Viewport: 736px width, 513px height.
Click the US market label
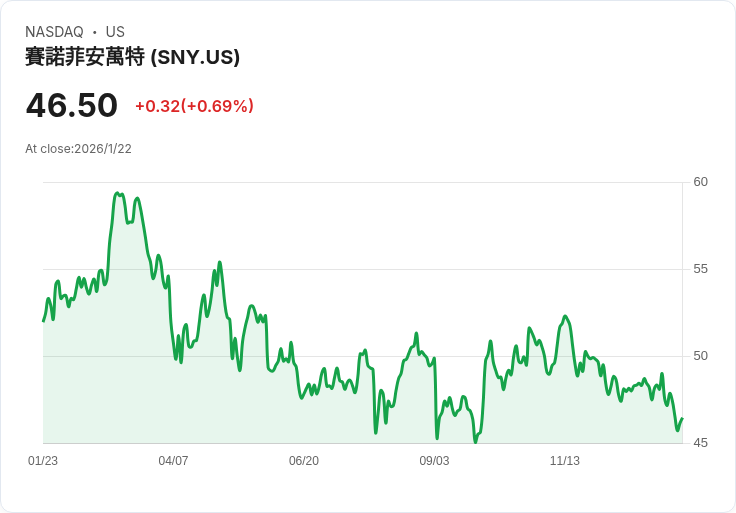click(115, 32)
